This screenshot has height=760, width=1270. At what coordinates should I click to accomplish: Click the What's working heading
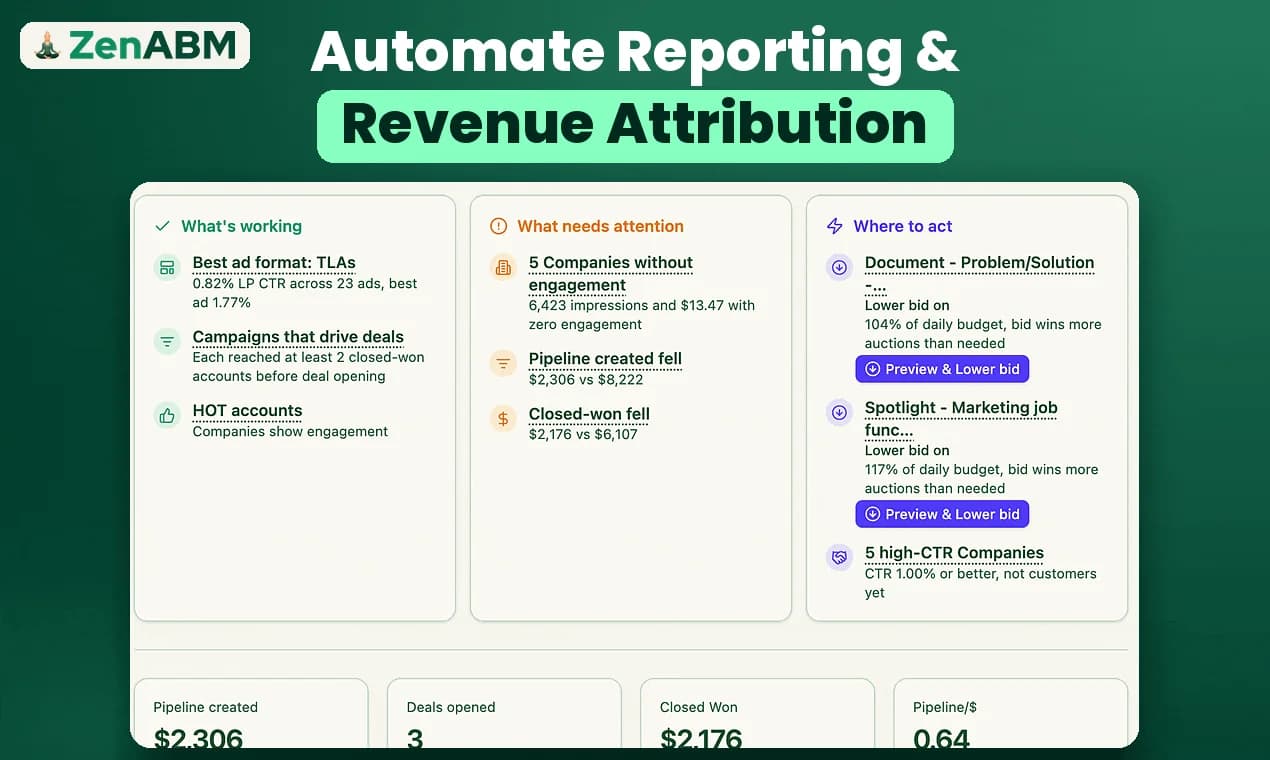241,227
